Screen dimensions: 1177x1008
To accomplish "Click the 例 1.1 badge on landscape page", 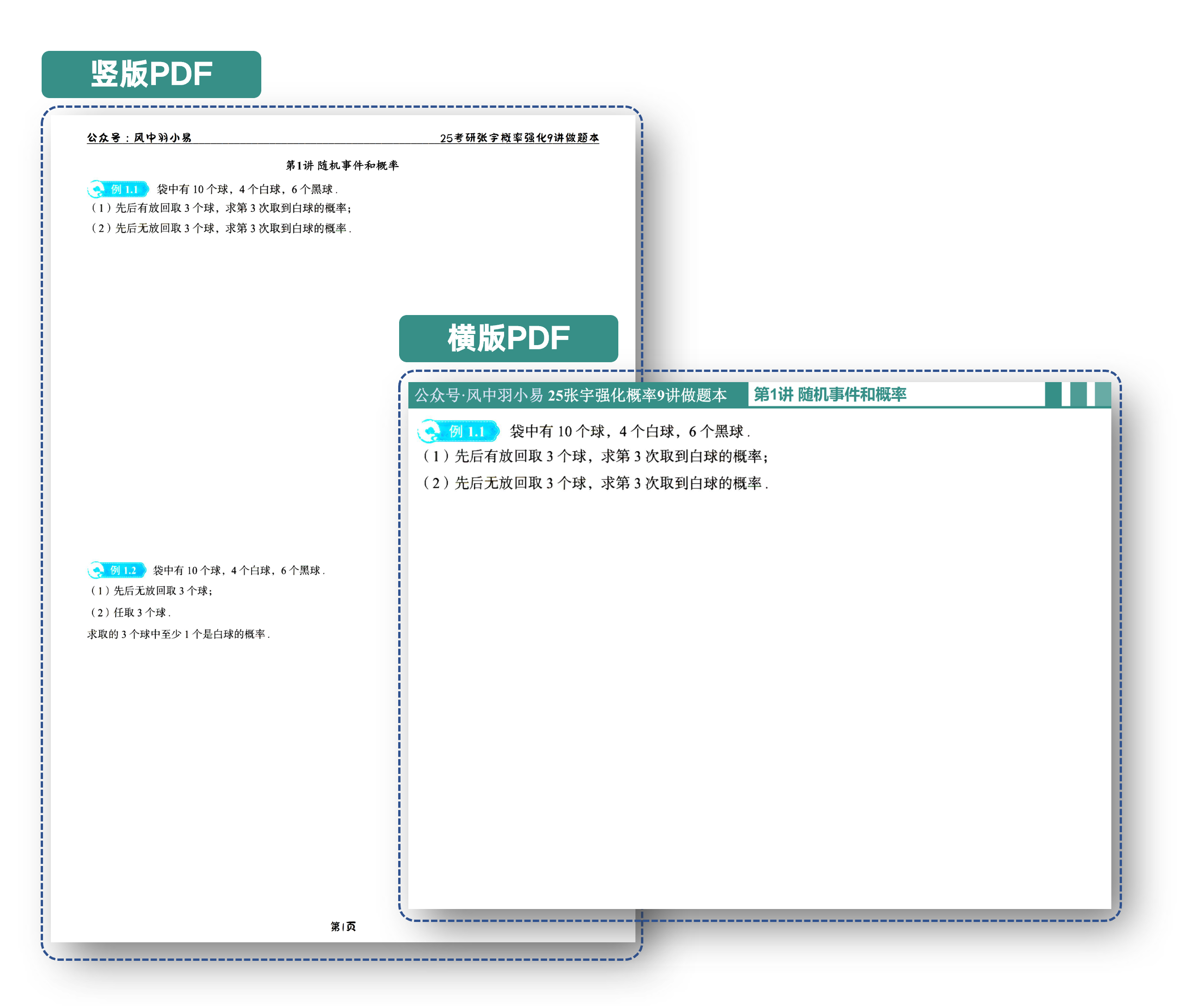I will (x=458, y=431).
